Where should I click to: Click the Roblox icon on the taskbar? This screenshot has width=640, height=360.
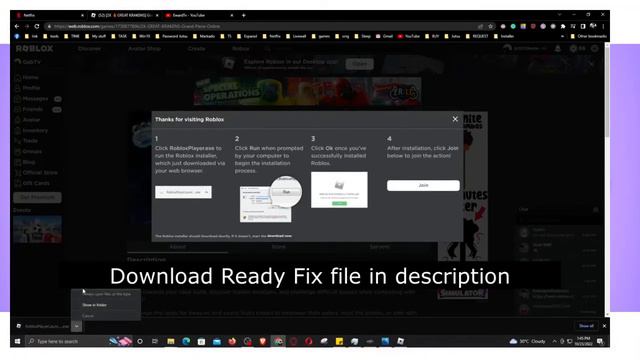400,341
